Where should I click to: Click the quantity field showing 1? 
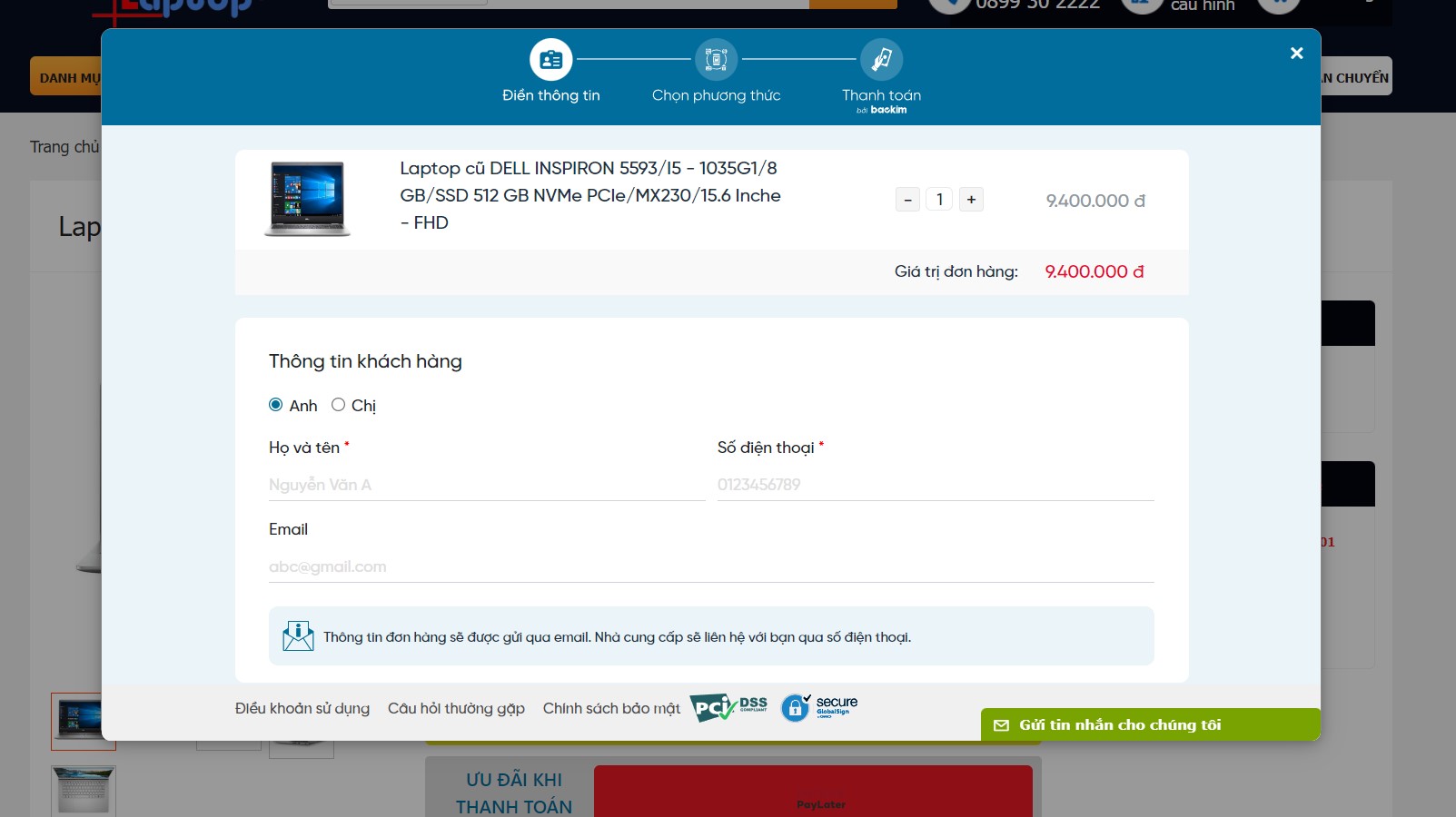coord(939,200)
